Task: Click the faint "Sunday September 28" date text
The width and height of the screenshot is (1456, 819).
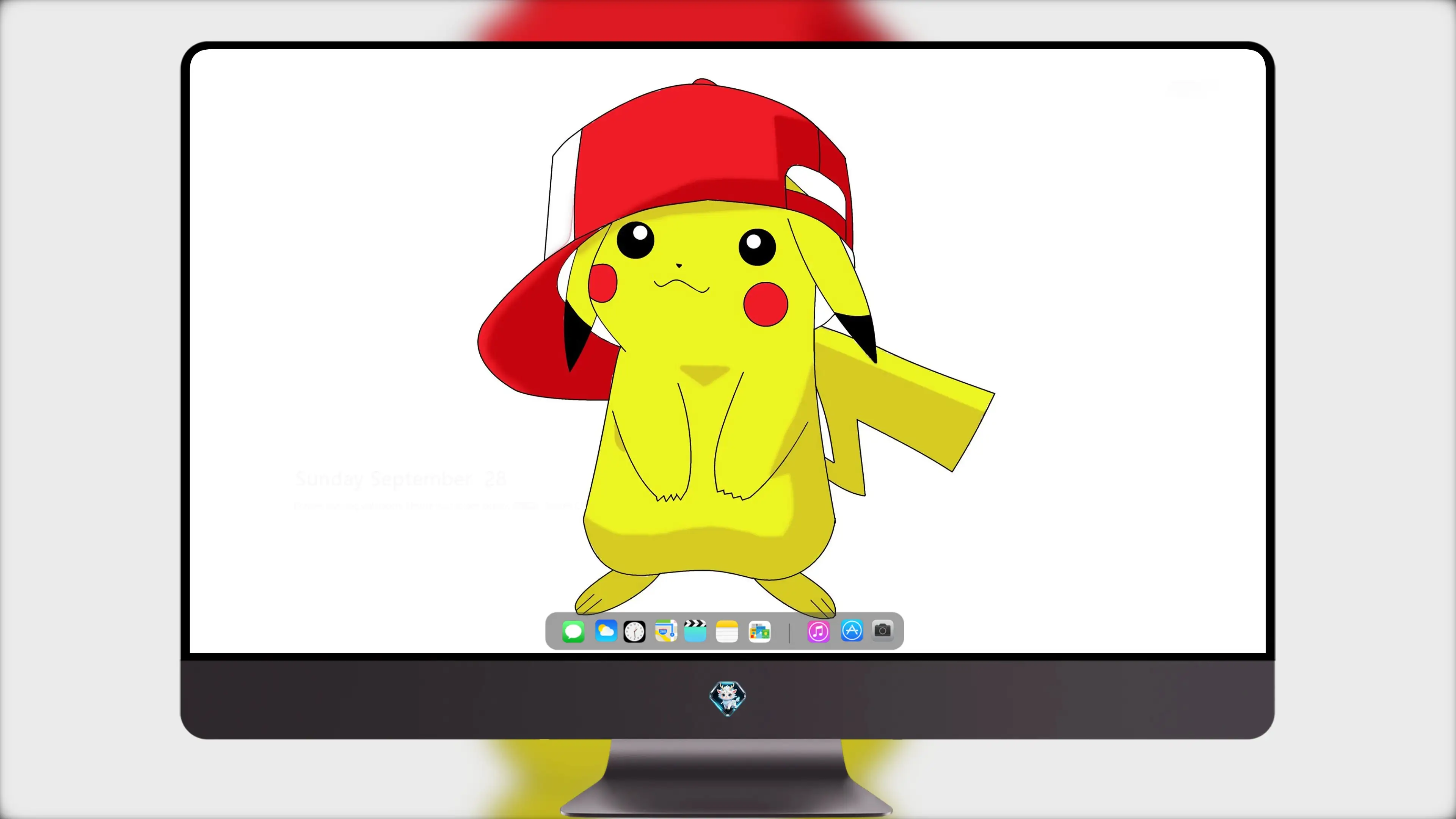Action: tap(401, 479)
